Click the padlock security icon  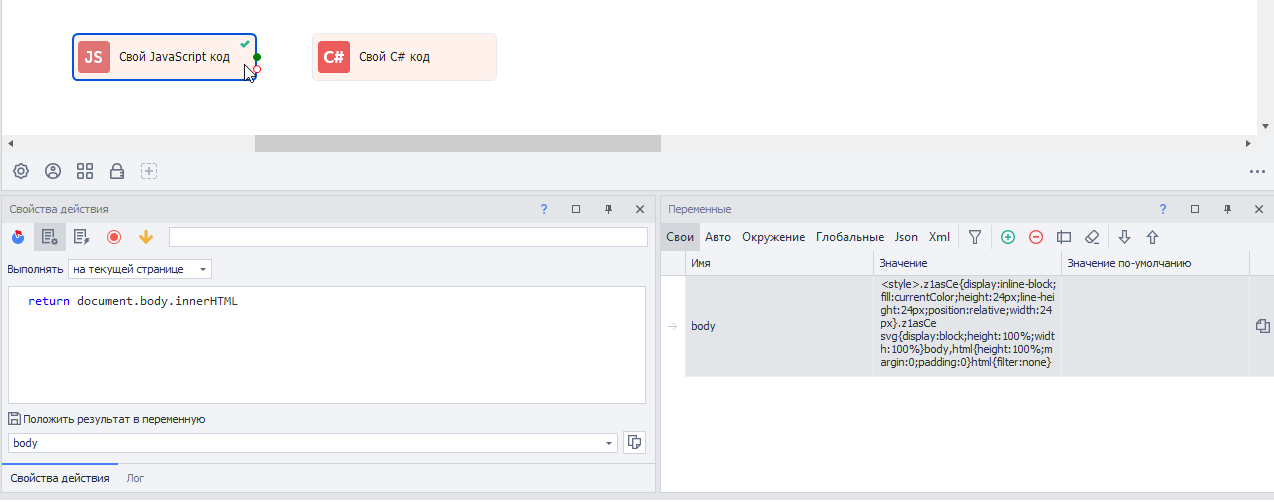coord(117,171)
